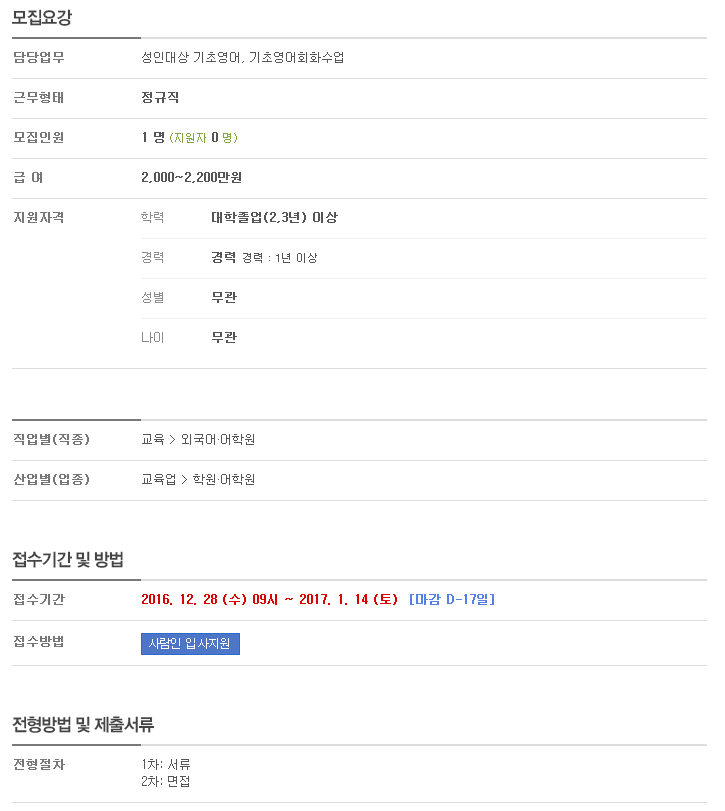This screenshot has height=811, width=725.
Task: Click the red application period dates
Action: pos(269,599)
